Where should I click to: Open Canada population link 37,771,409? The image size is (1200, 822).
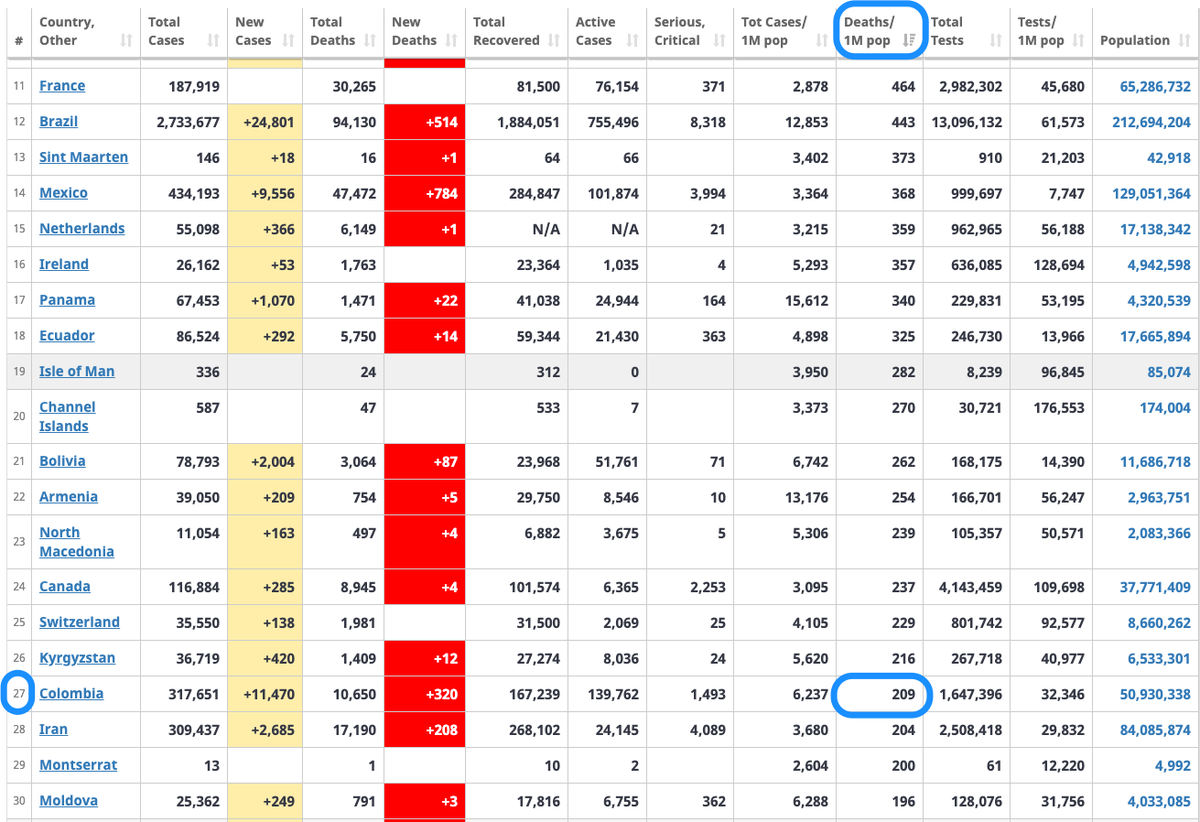[1155, 587]
